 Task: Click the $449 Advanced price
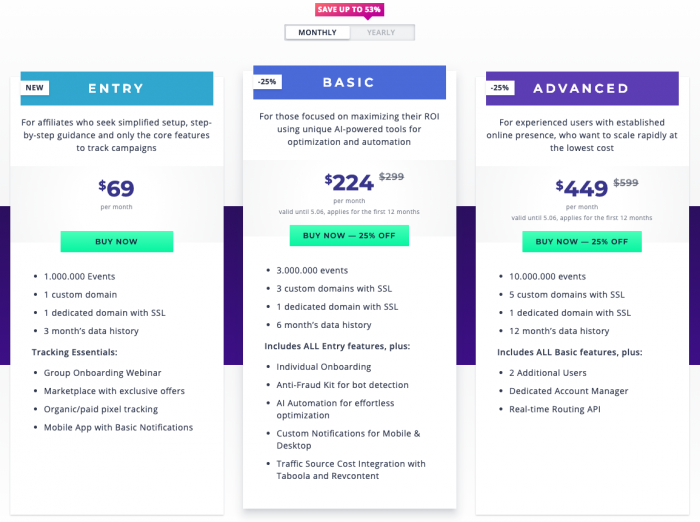pyautogui.click(x=581, y=188)
